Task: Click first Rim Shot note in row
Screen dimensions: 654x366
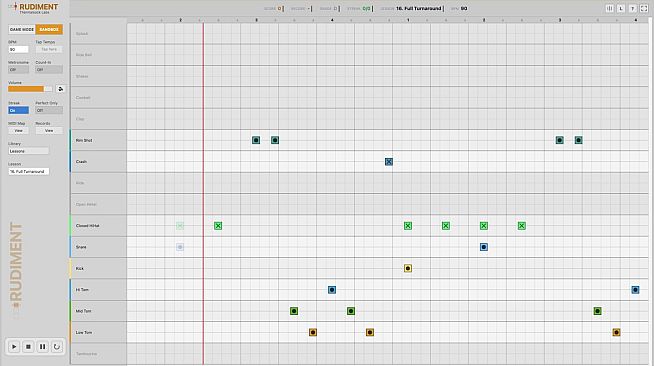Action: point(256,140)
